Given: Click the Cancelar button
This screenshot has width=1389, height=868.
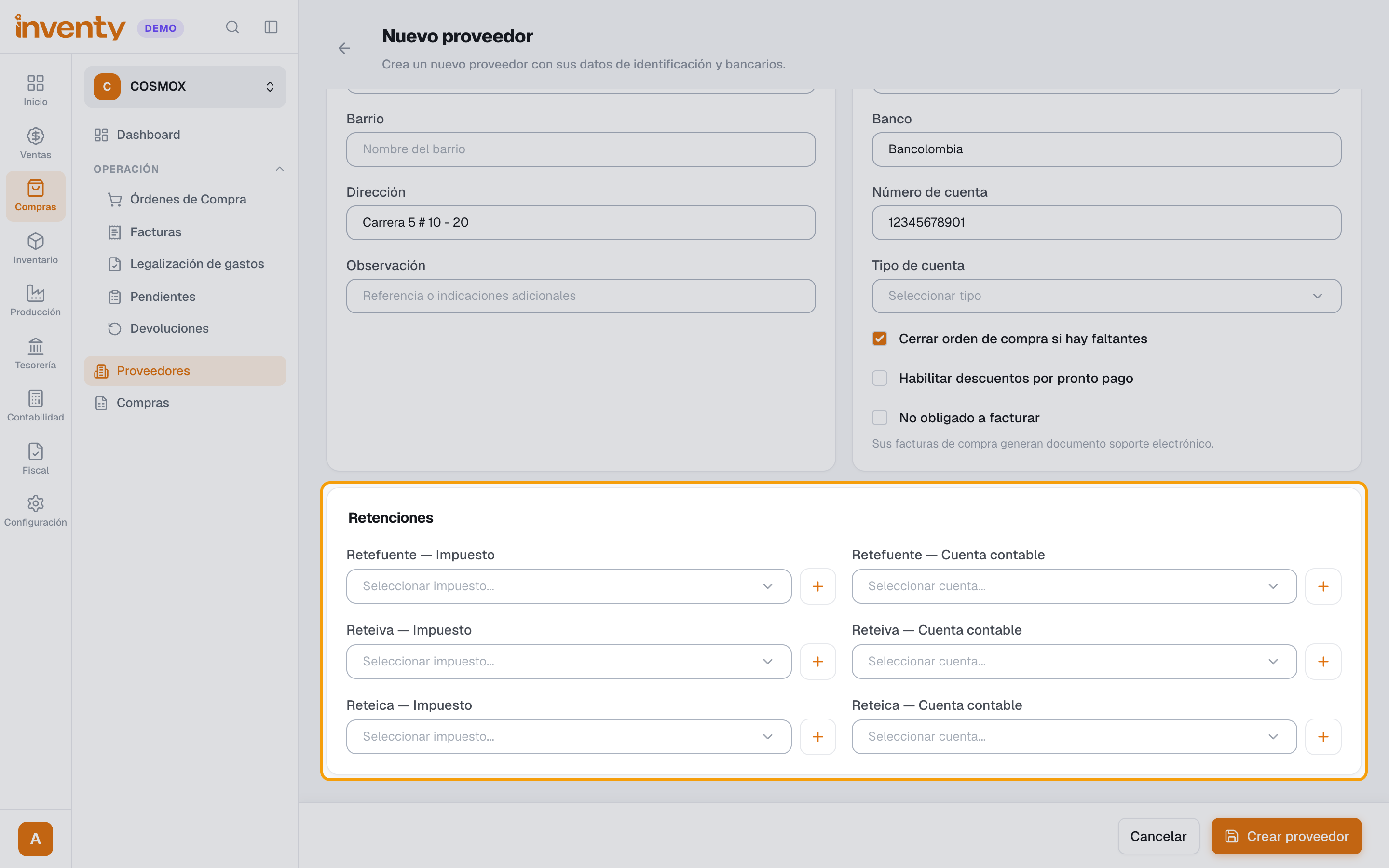Looking at the screenshot, I should 1158,837.
